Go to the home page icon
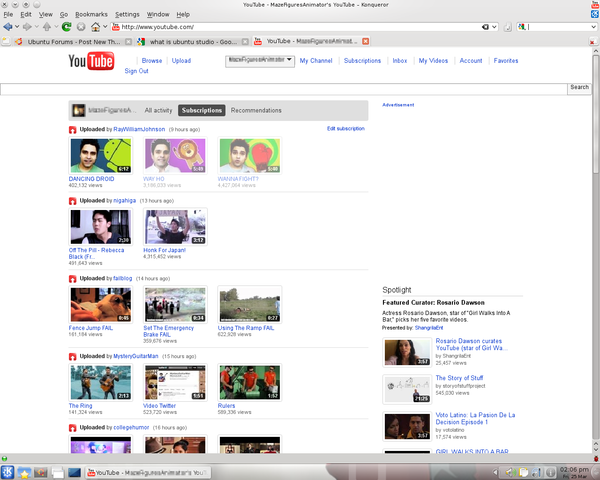This screenshot has width=600, height=480. click(x=95, y=27)
